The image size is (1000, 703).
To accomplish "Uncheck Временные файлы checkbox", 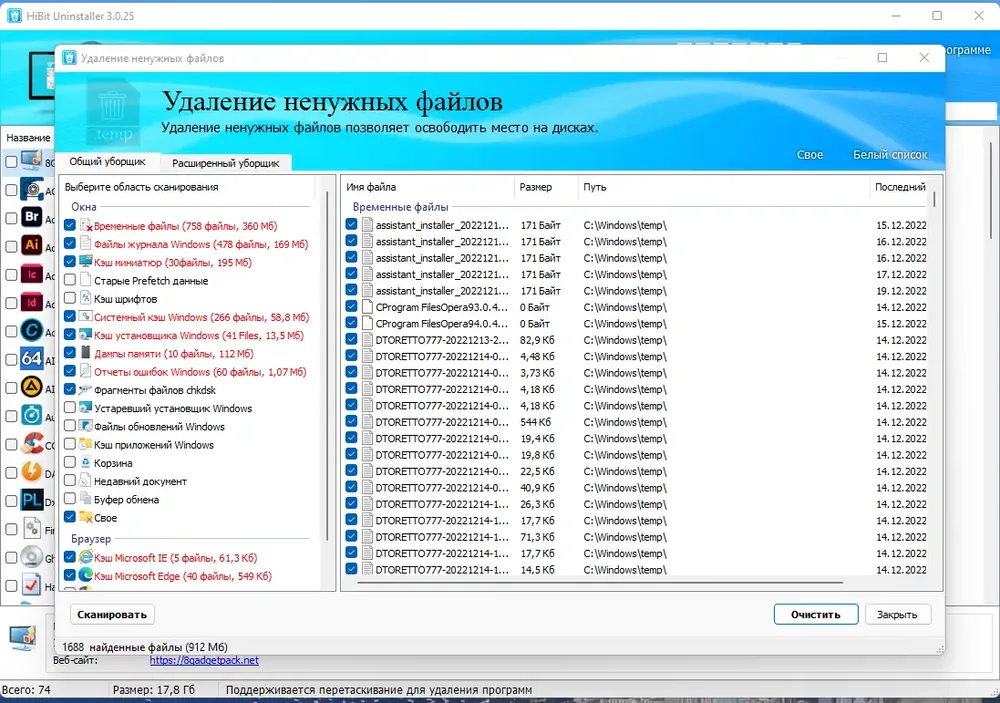I will tap(70, 225).
